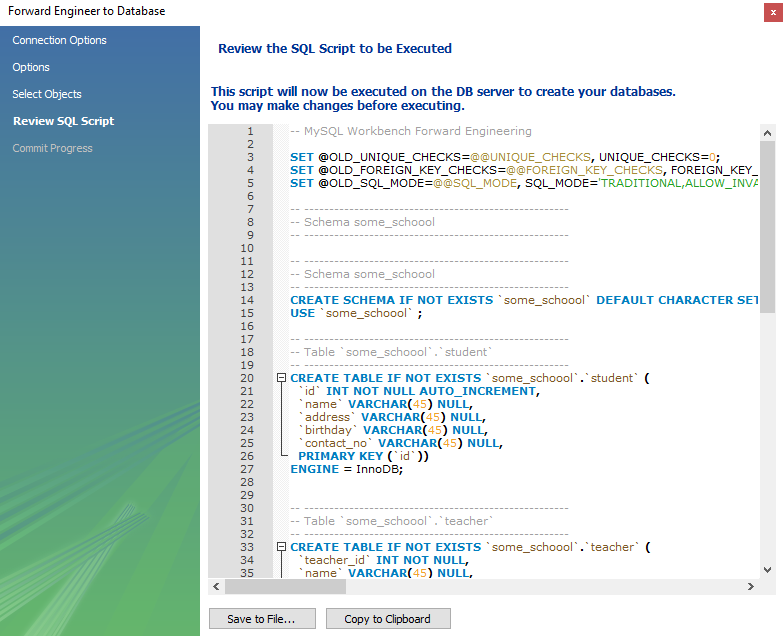Click the SET @OLD_SQL_MODE line
Screen dimensions: 784x636
(x=524, y=183)
